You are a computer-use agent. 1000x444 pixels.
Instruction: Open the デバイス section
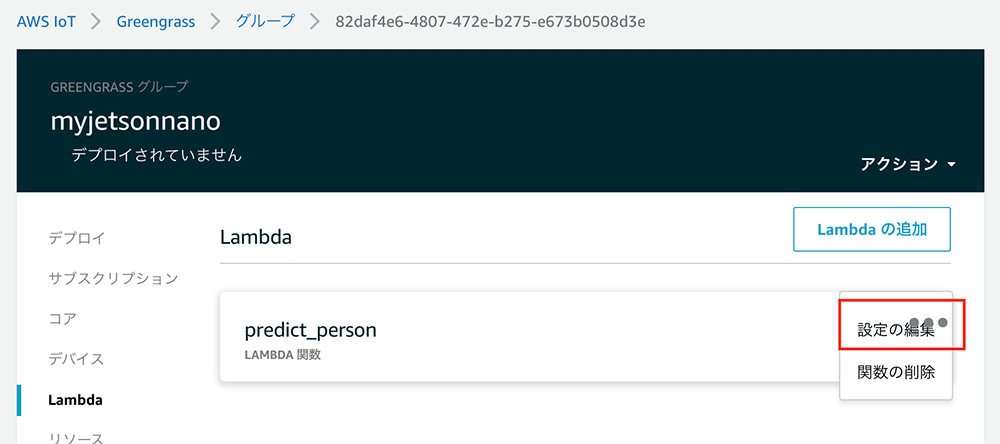point(76,358)
